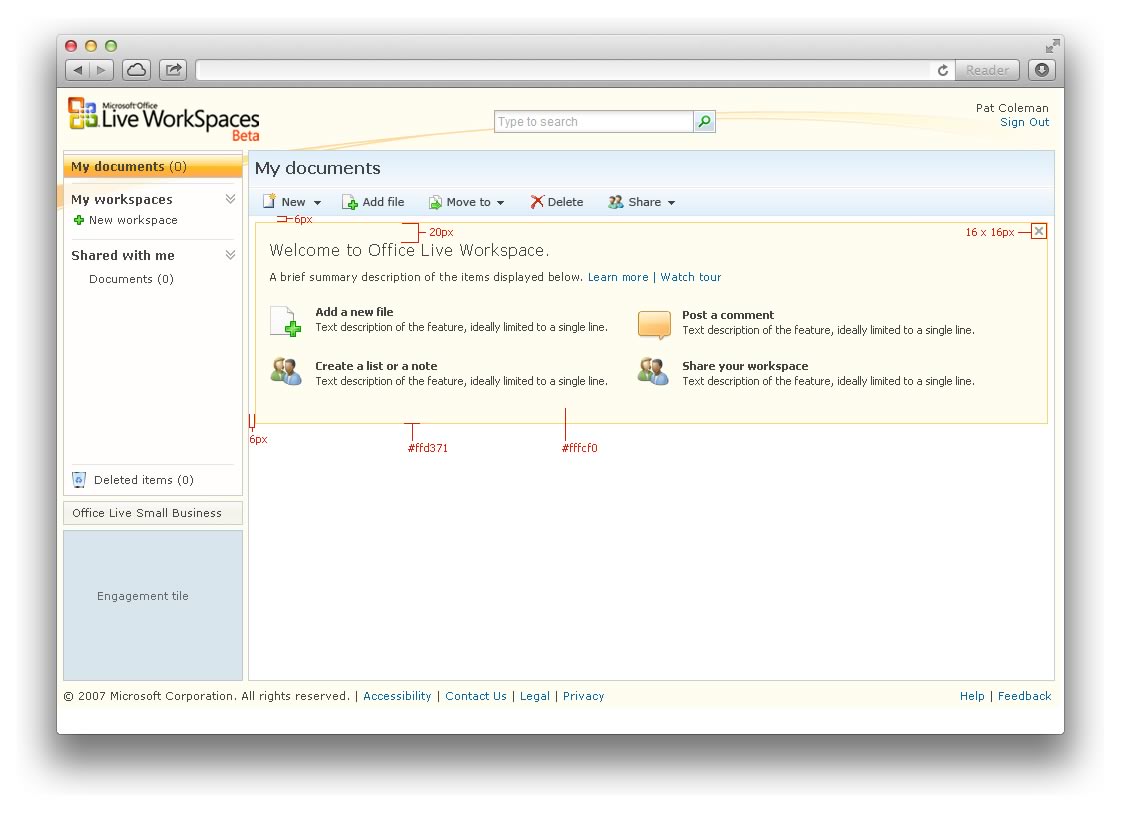Open Deleted items (0)
The image size is (1121, 813).
(x=144, y=480)
